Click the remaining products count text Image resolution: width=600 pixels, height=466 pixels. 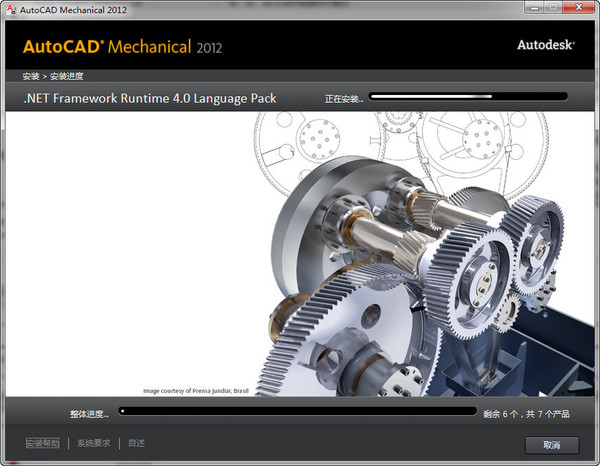click(x=526, y=411)
